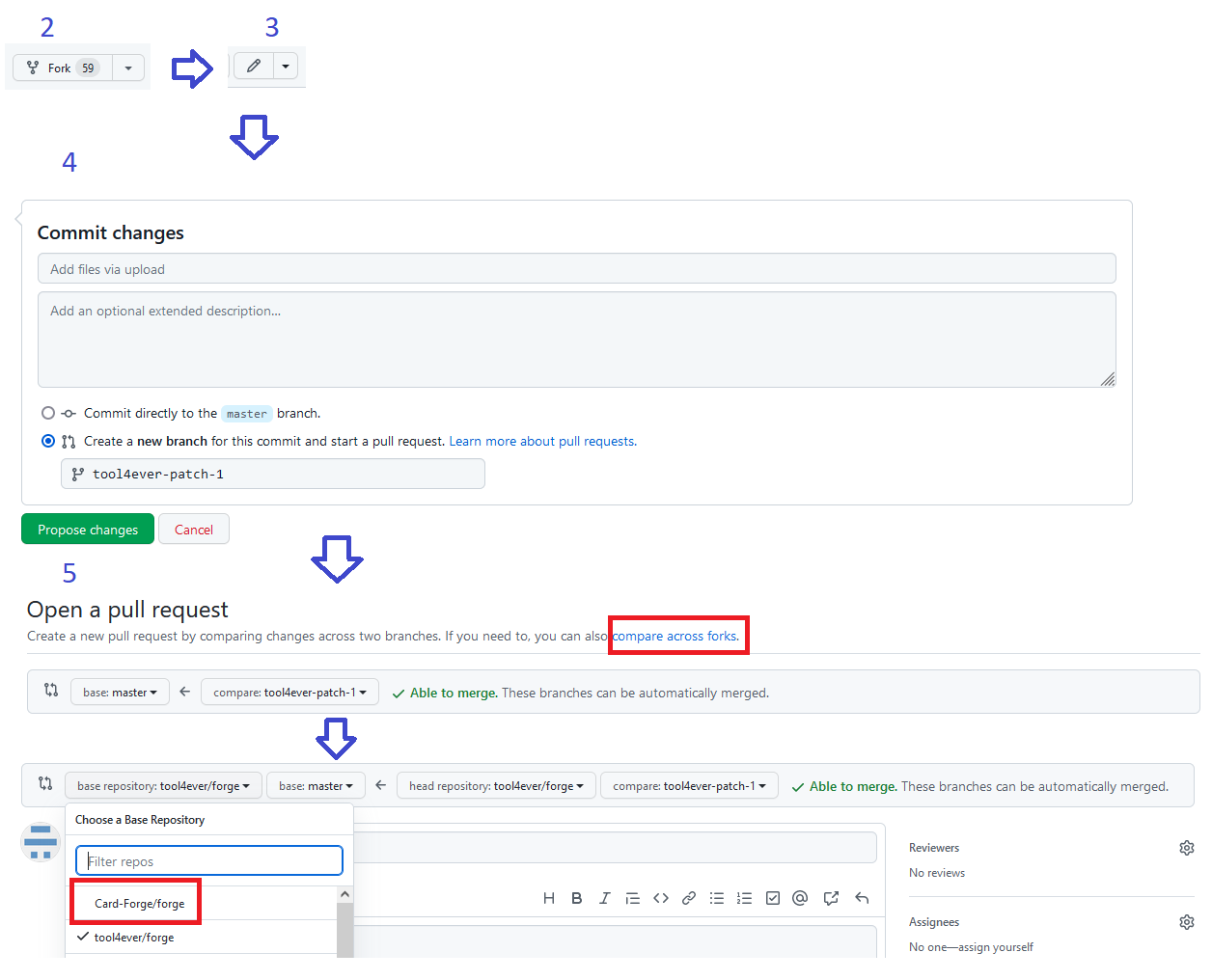
Task: Select 'Create a new branch for this commit'
Action: tap(48, 441)
